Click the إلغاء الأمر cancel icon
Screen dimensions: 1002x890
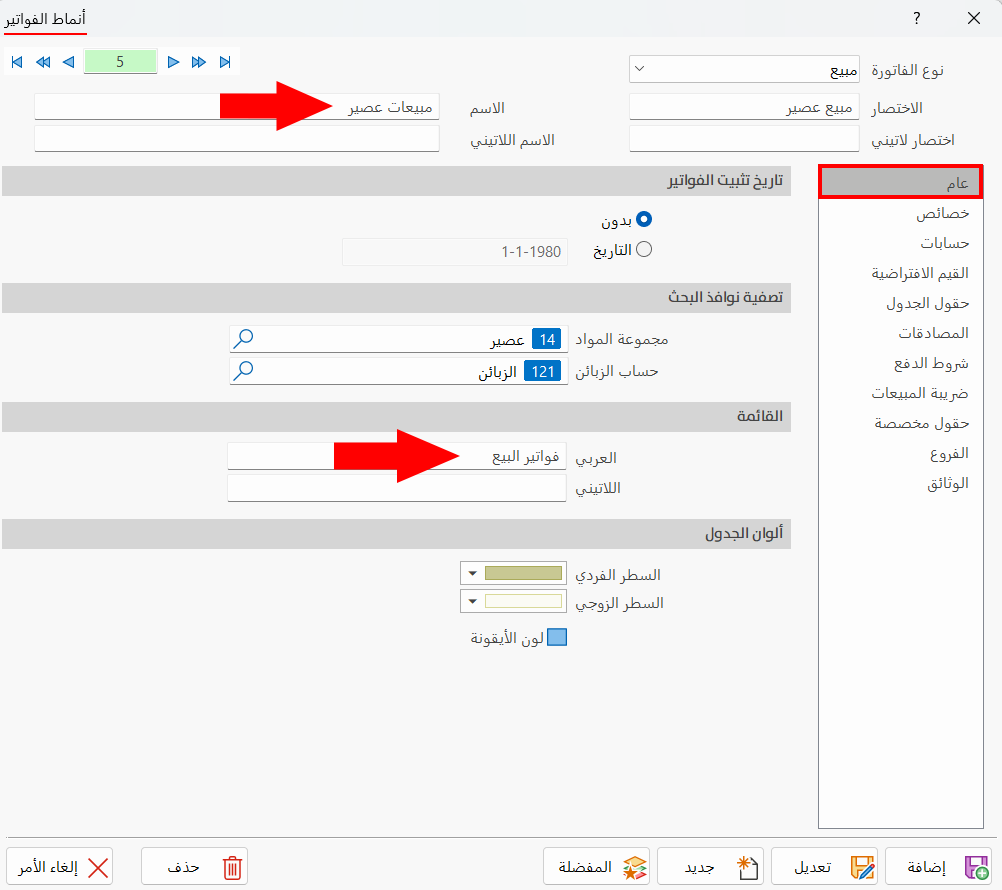click(100, 866)
